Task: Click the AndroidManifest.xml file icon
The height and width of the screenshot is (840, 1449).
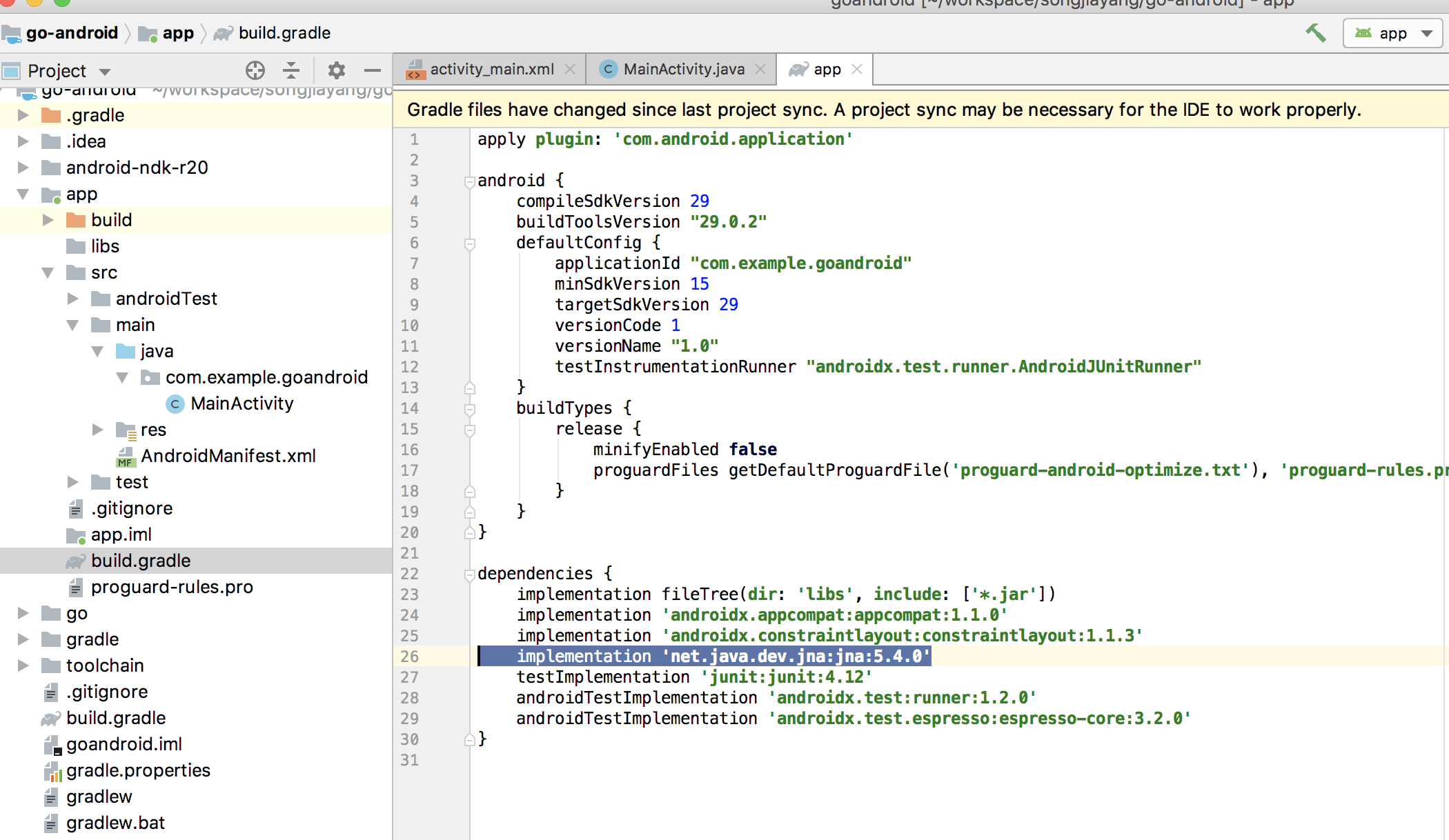Action: (126, 456)
